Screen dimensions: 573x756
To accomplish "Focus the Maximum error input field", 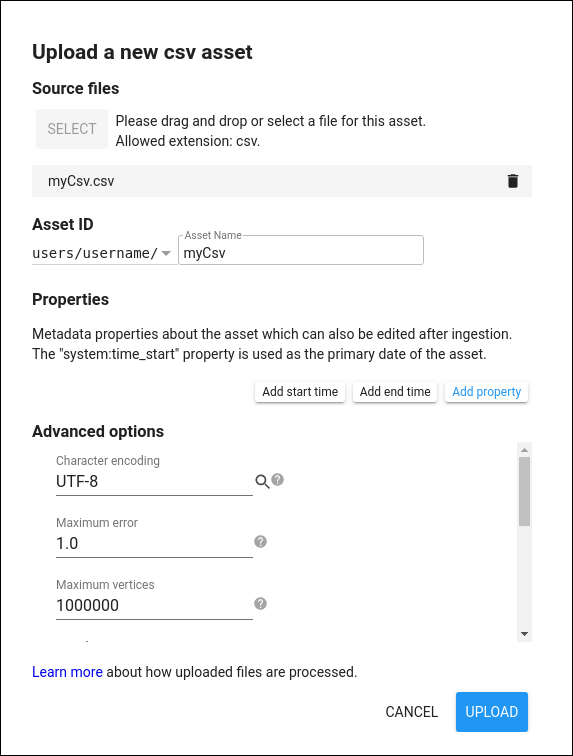I will click(x=154, y=544).
